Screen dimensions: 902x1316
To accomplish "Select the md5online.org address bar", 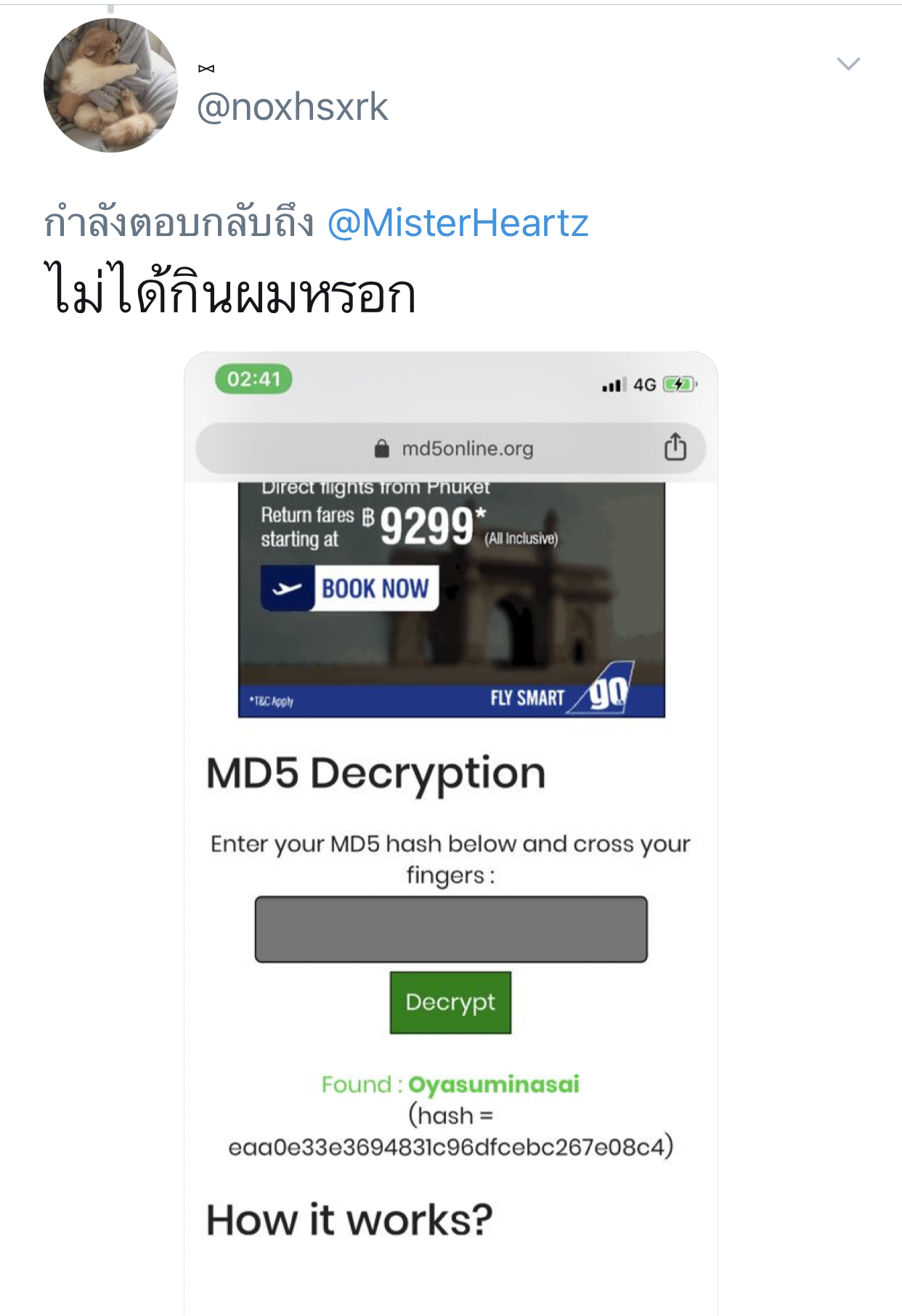I will pyautogui.click(x=450, y=448).
